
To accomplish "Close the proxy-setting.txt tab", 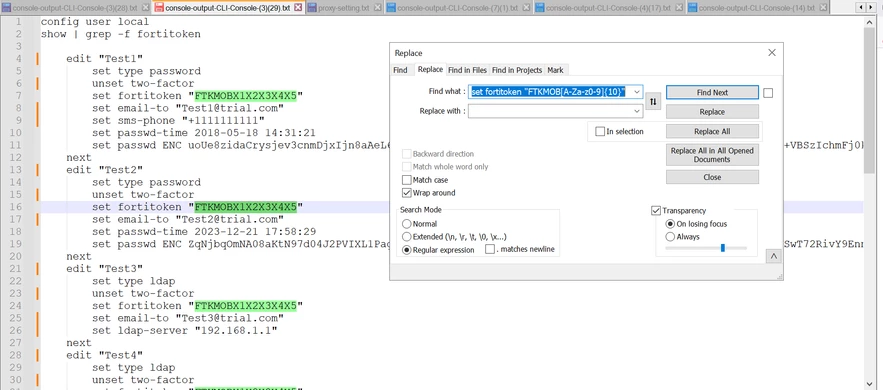I will 377,8.
